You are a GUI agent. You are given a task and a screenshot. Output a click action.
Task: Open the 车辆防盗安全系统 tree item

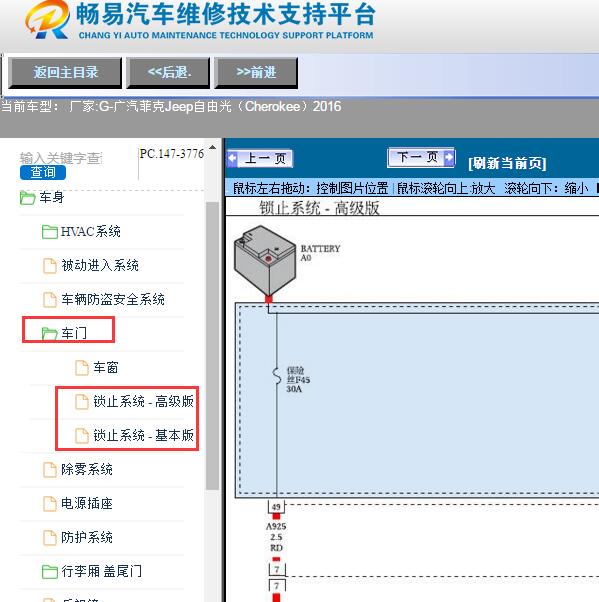113,299
